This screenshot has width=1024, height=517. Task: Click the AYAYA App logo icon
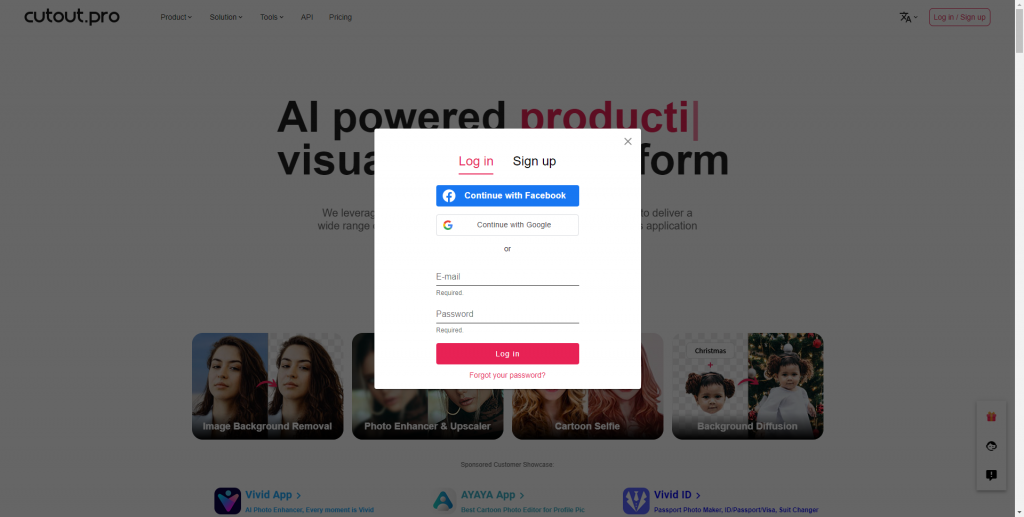coord(443,501)
